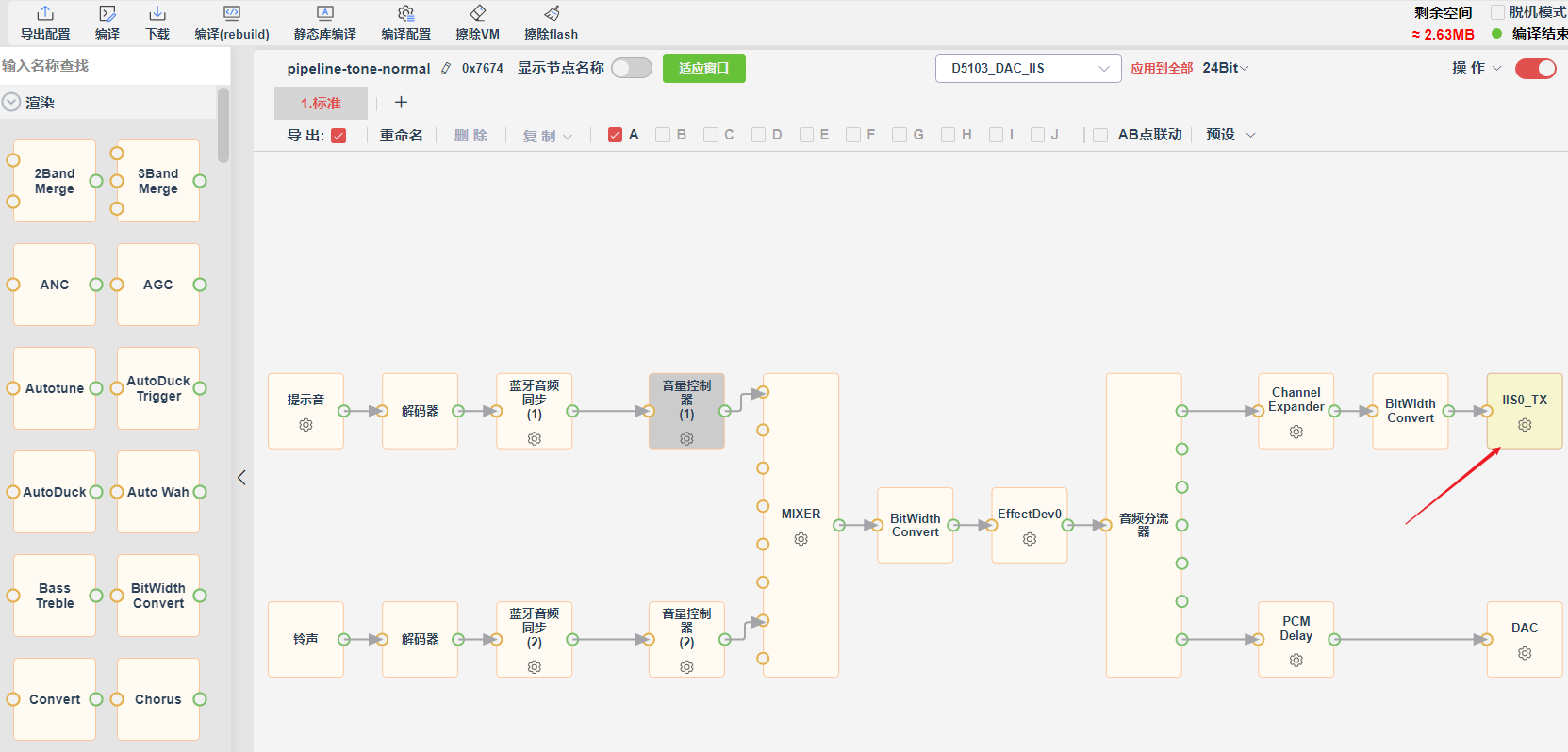Open gear settings on the IIS0_TX node
The image size is (1568, 752).
click(x=1525, y=425)
